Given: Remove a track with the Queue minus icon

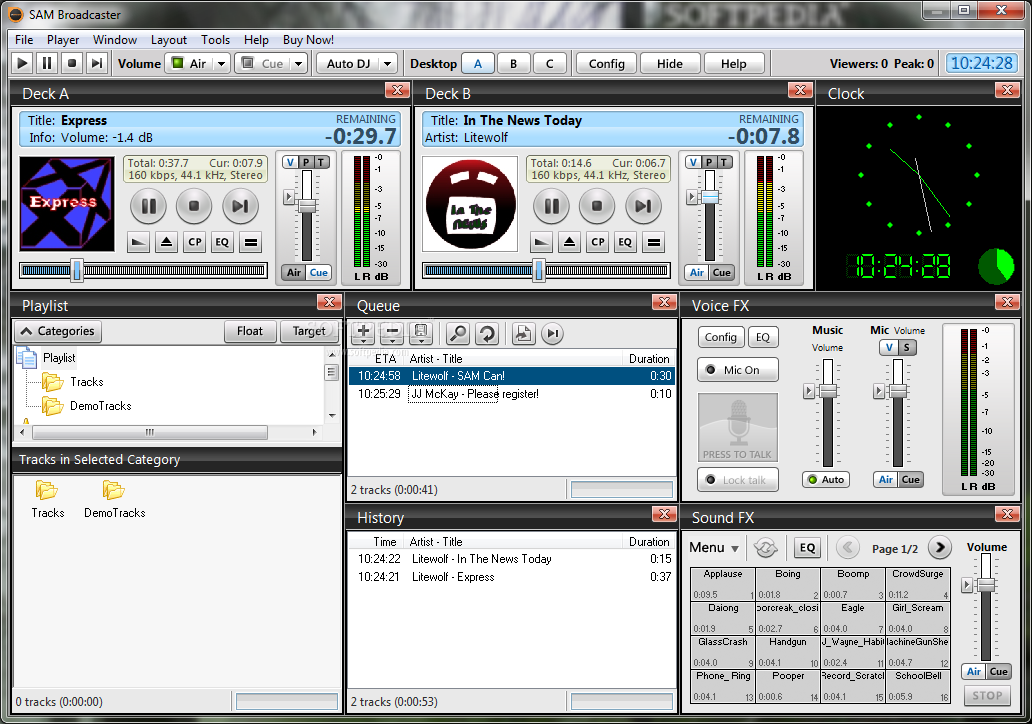Looking at the screenshot, I should pyautogui.click(x=390, y=333).
